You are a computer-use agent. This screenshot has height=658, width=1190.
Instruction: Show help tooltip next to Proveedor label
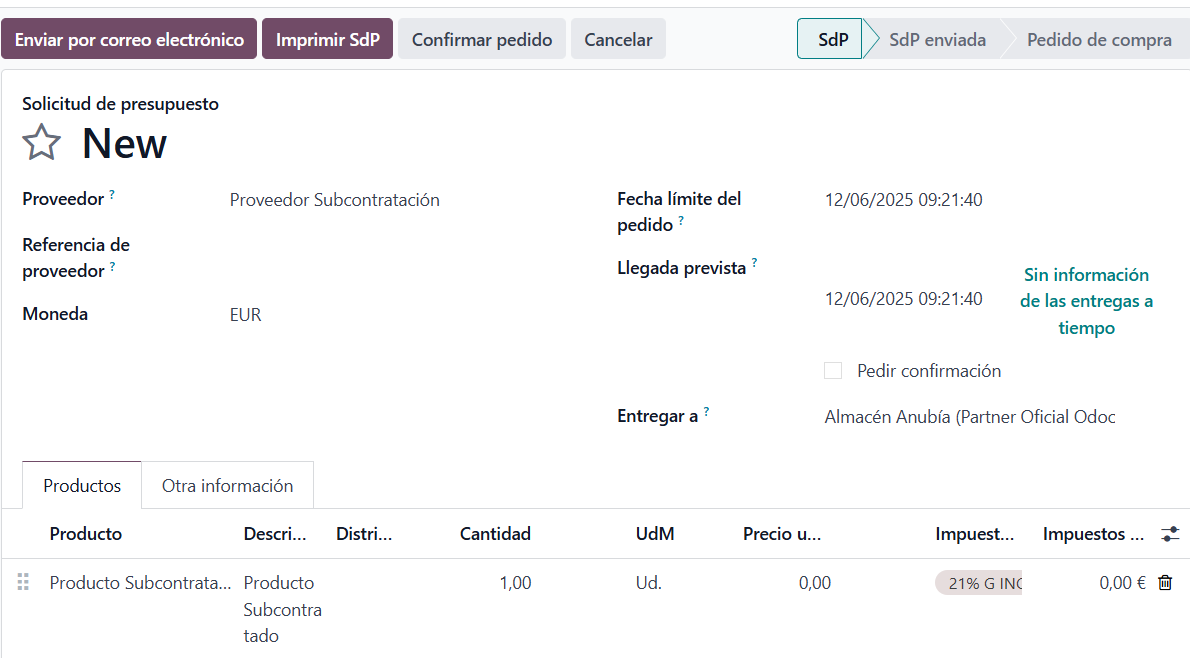(x=112, y=194)
